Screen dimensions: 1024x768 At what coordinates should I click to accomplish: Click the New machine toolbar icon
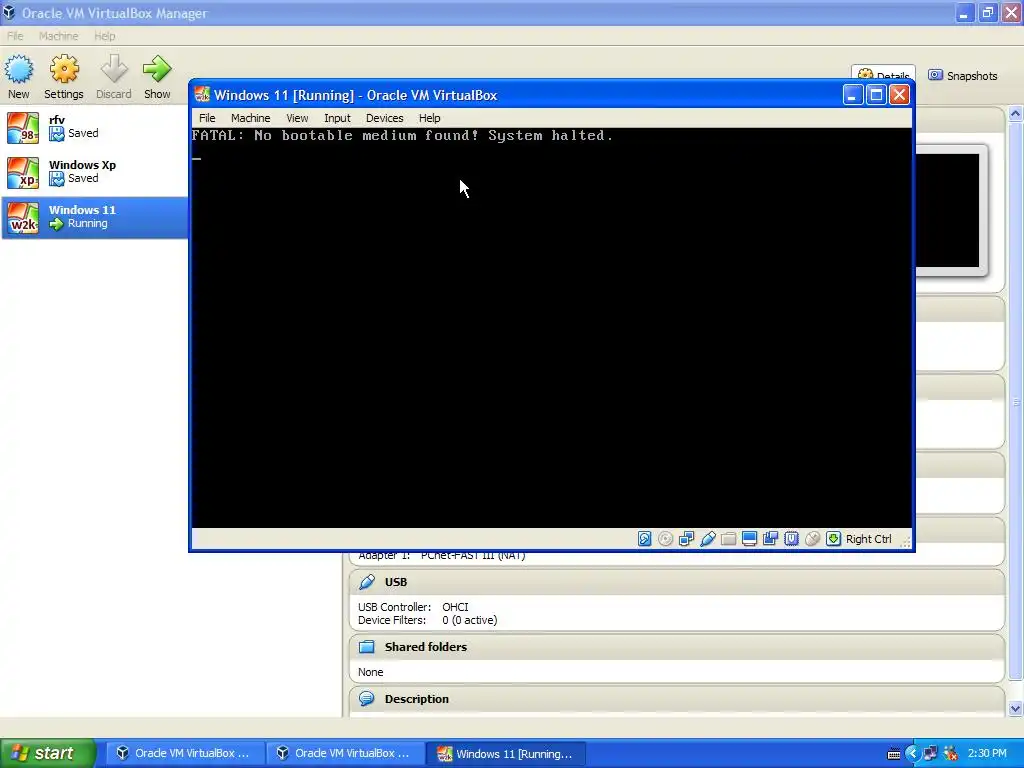click(x=19, y=70)
